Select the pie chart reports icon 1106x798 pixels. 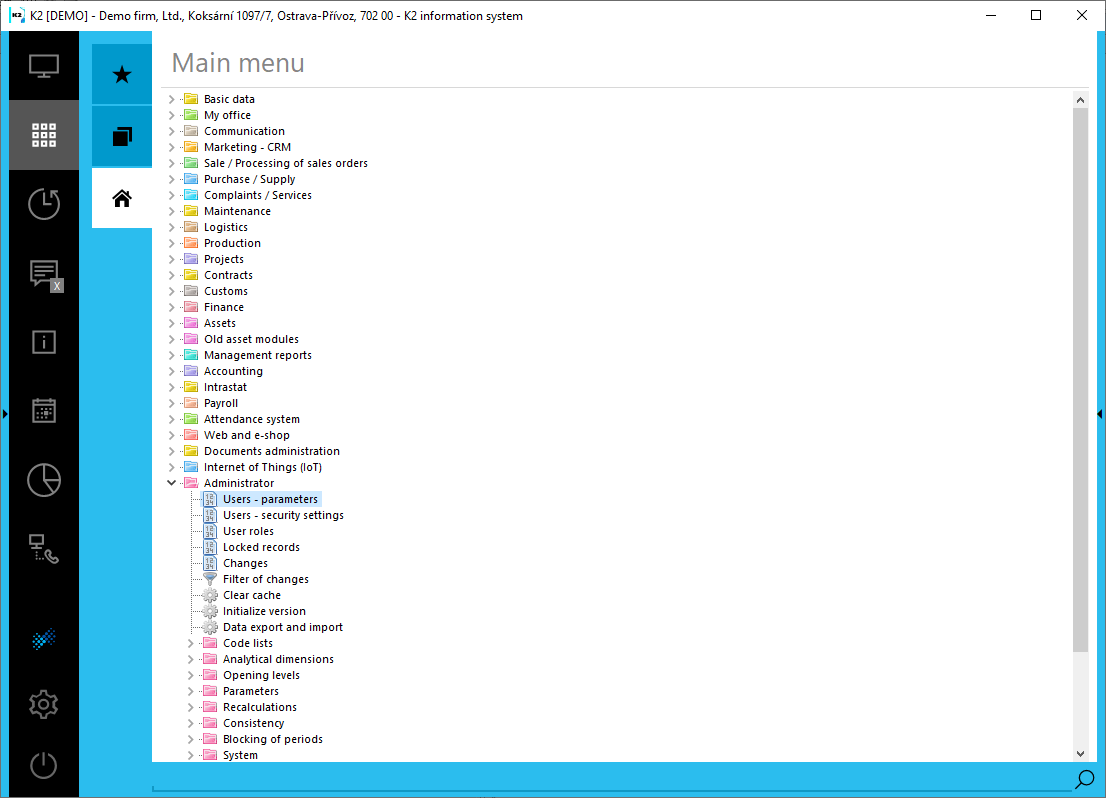[44, 480]
